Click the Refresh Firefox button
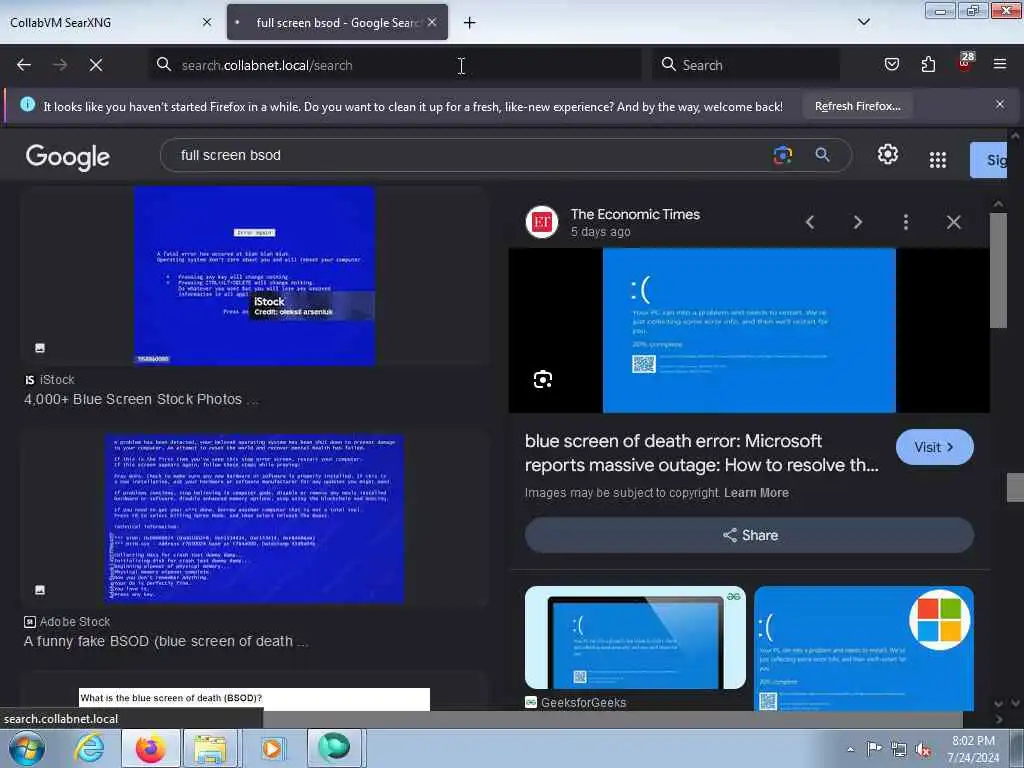 [857, 106]
